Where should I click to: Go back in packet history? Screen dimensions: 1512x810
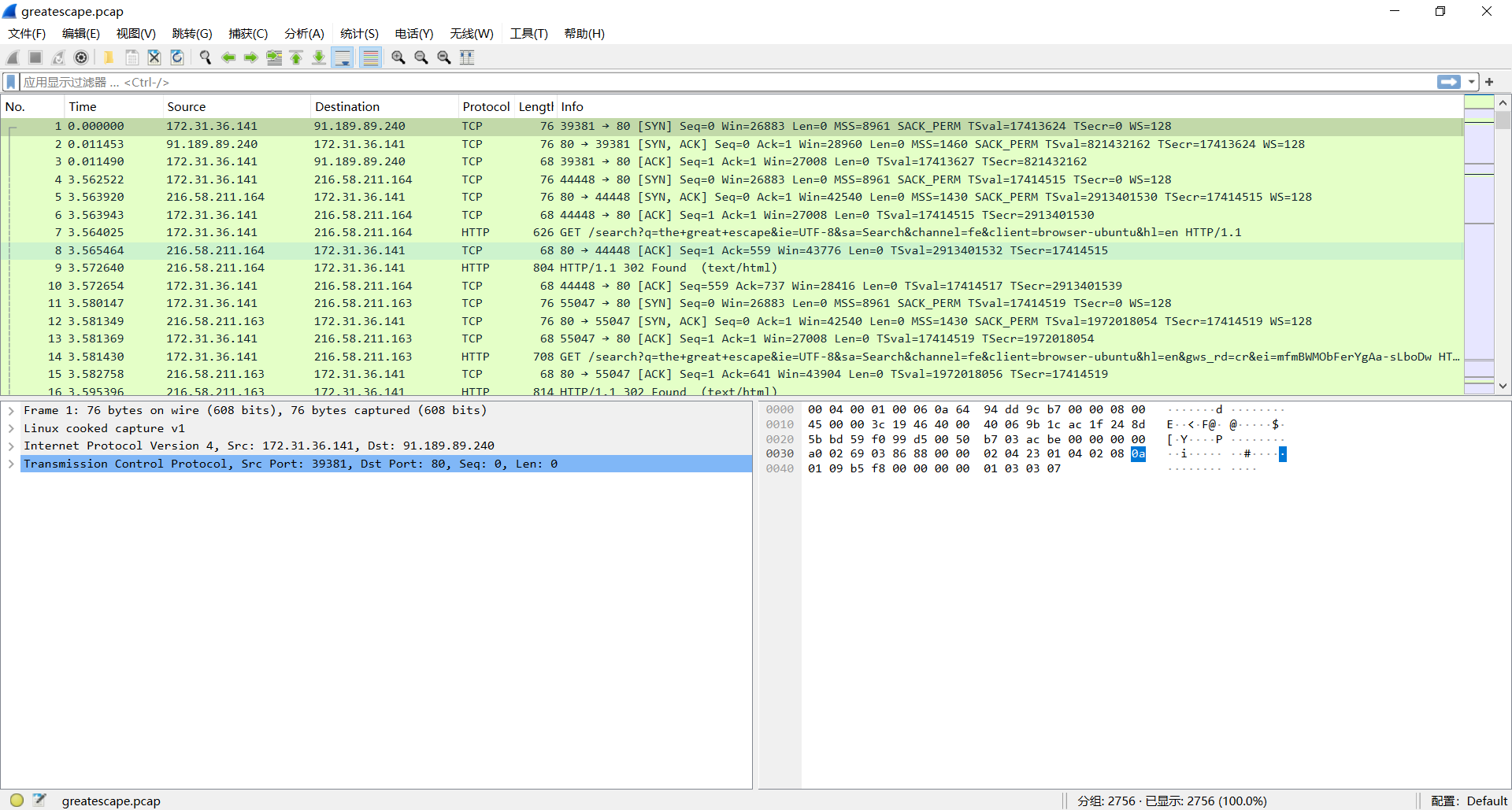point(228,57)
